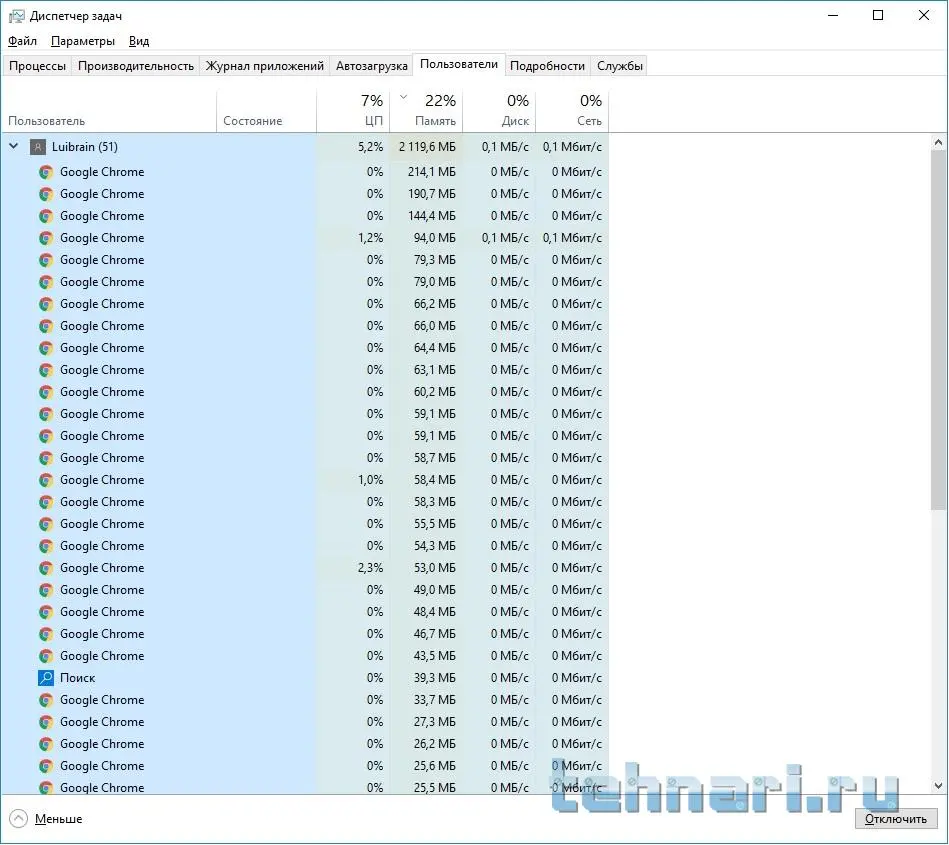
Task: Click the scrollbar up arrow
Action: (938, 143)
